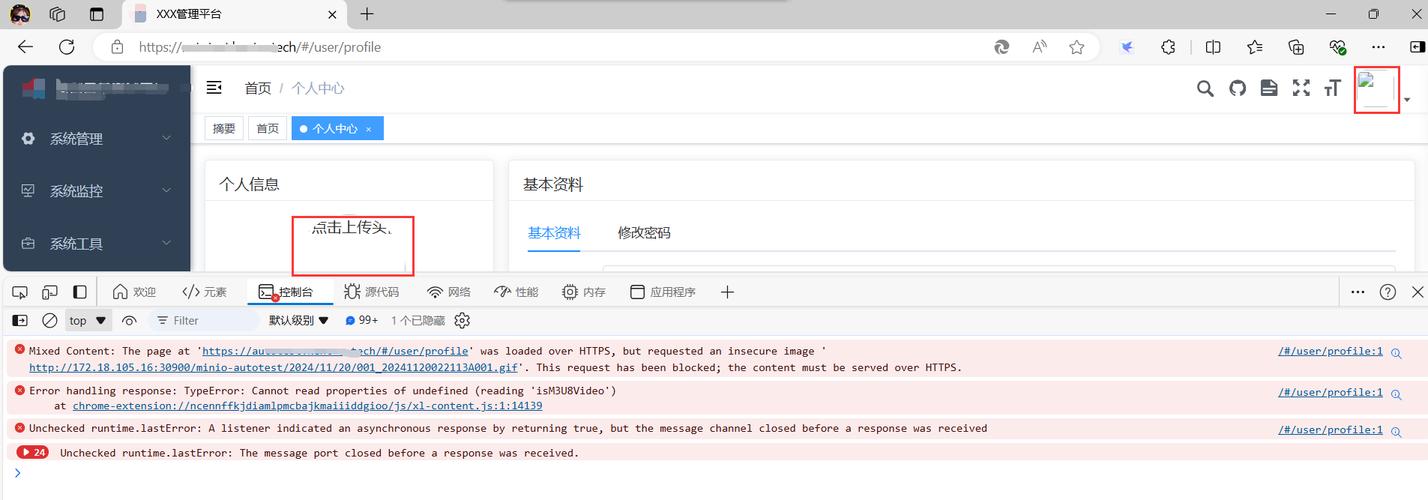Switch to the 性能 DevTools tab
This screenshot has width=1428, height=500.
click(516, 292)
